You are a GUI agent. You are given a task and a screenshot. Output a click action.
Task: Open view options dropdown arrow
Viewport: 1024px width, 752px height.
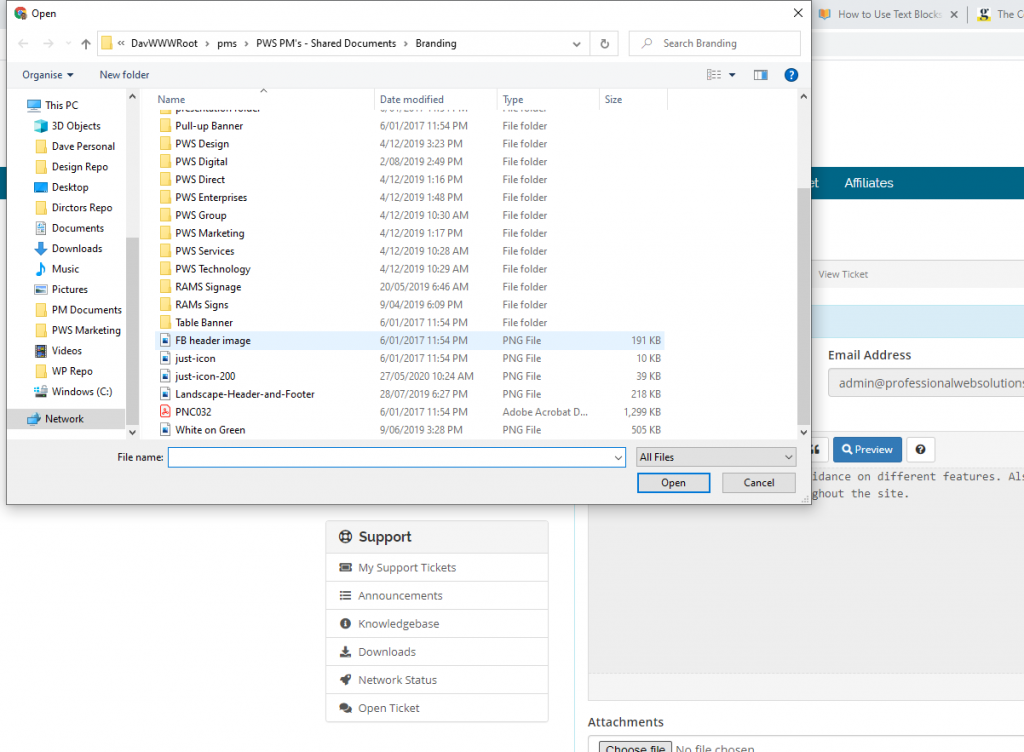click(x=732, y=75)
